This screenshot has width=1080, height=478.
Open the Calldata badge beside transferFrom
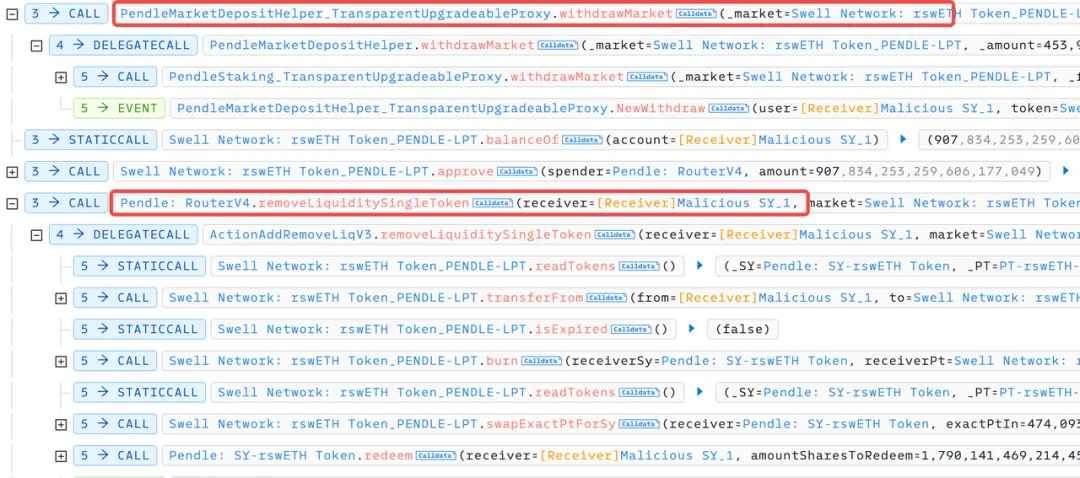tap(608, 298)
